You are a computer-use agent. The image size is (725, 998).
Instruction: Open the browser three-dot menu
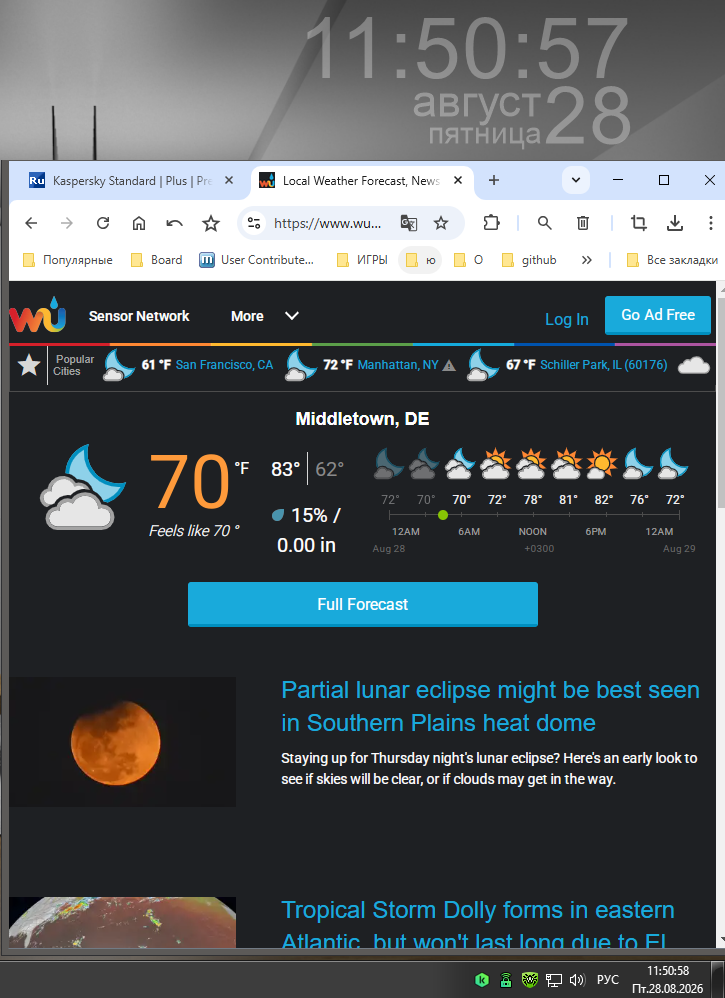710,223
